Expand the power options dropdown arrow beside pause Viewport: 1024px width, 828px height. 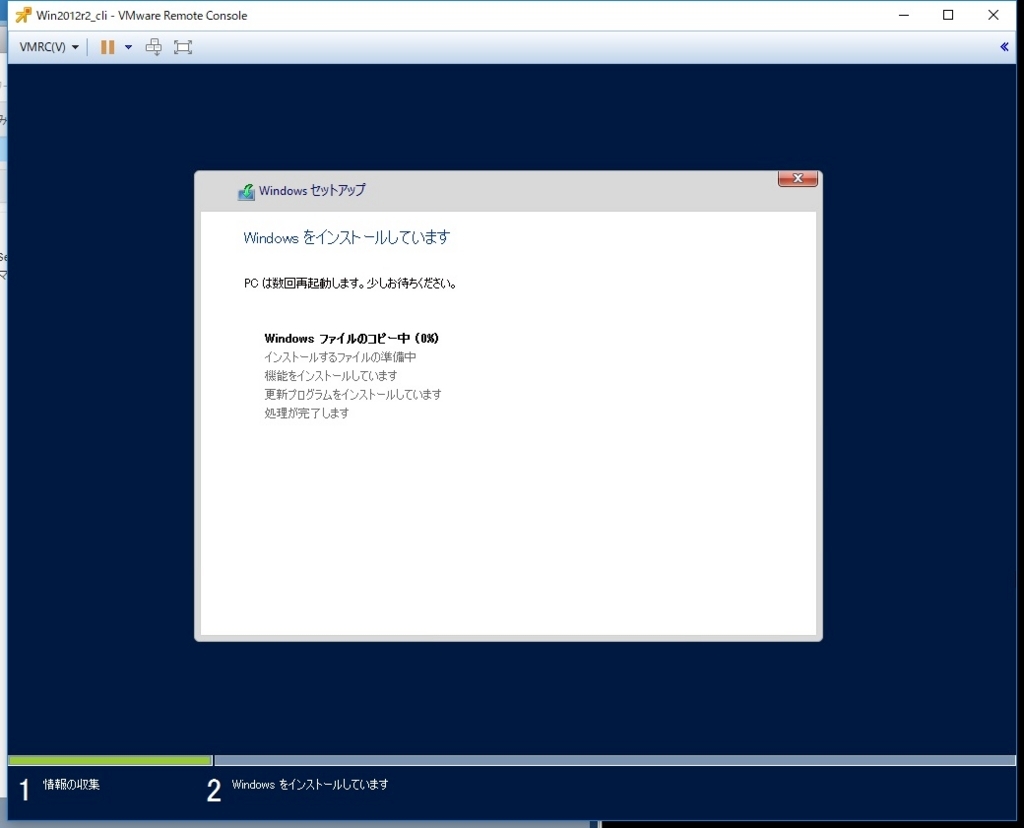(x=128, y=47)
